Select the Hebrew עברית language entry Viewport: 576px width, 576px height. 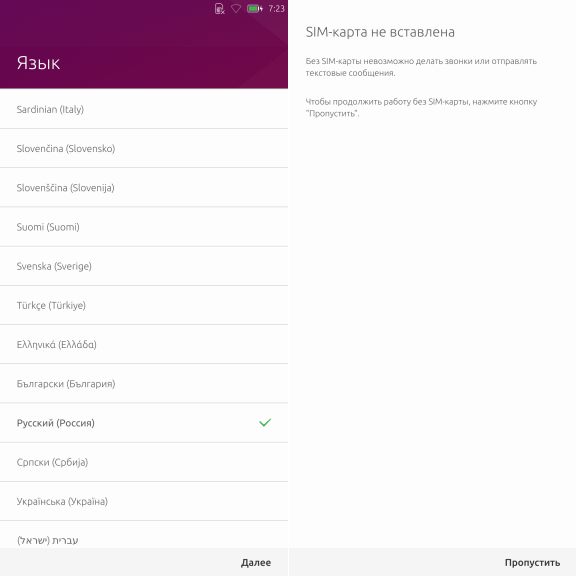pos(144,535)
